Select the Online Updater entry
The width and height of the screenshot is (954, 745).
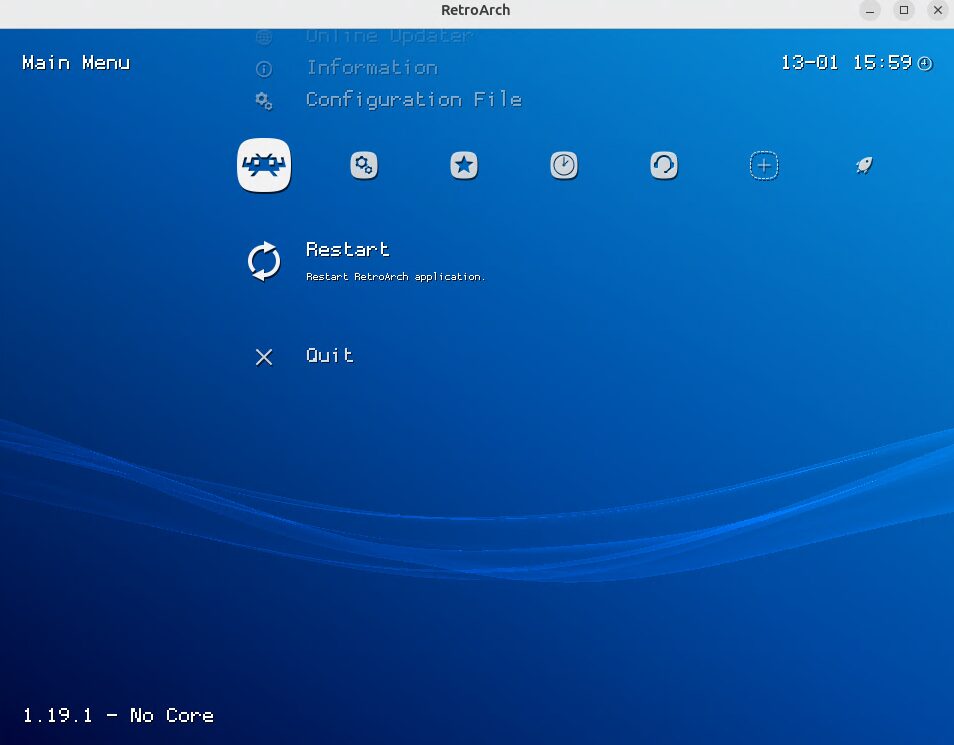pyautogui.click(x=389, y=37)
